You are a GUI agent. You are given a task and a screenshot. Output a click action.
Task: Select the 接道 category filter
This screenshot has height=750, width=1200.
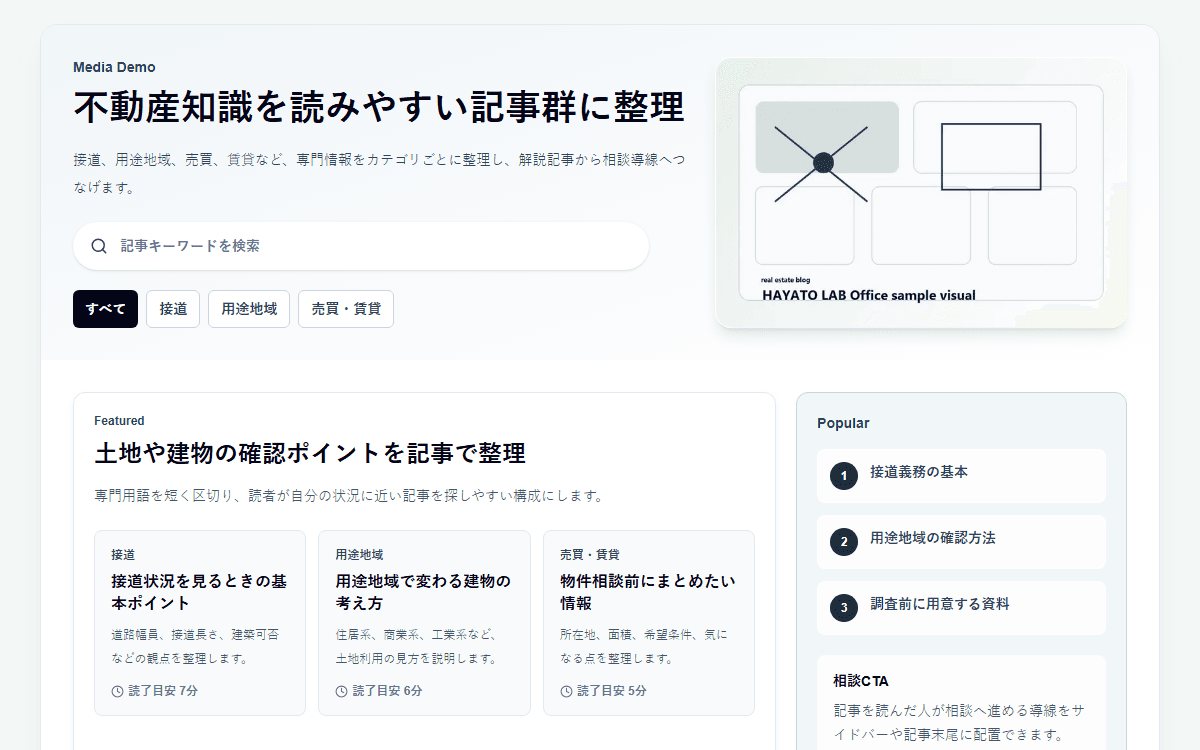[x=173, y=309]
